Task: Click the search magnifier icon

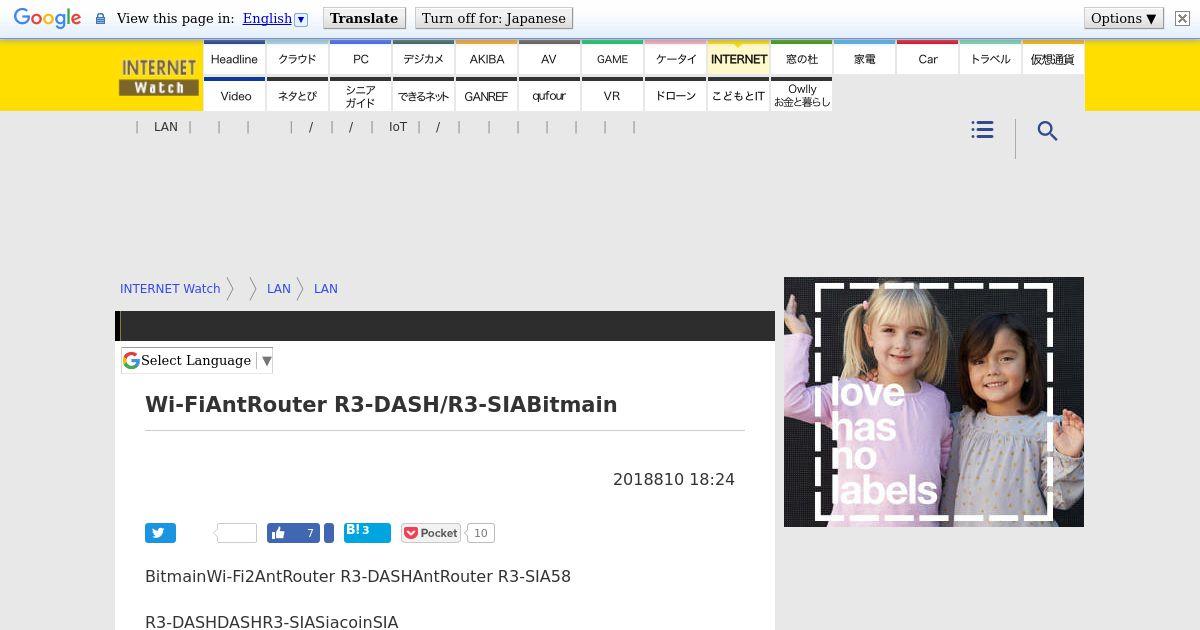Action: click(x=1047, y=131)
